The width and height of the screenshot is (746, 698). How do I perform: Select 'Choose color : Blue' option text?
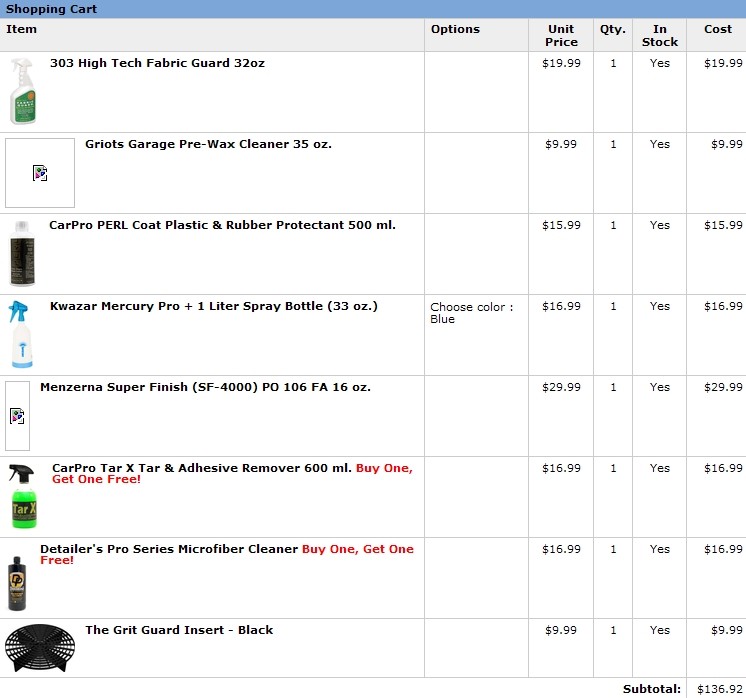(471, 313)
